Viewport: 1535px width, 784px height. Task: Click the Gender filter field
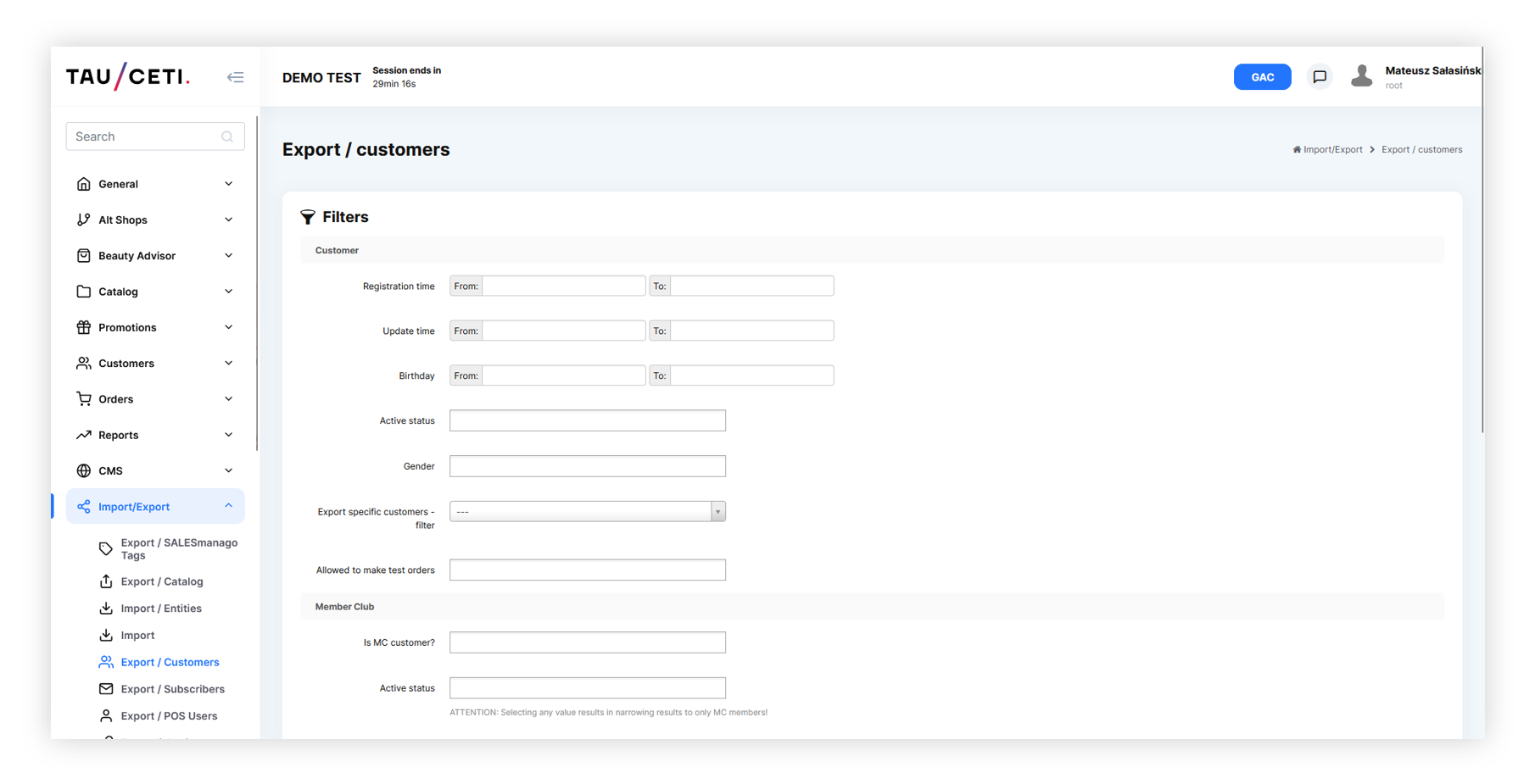tap(587, 466)
